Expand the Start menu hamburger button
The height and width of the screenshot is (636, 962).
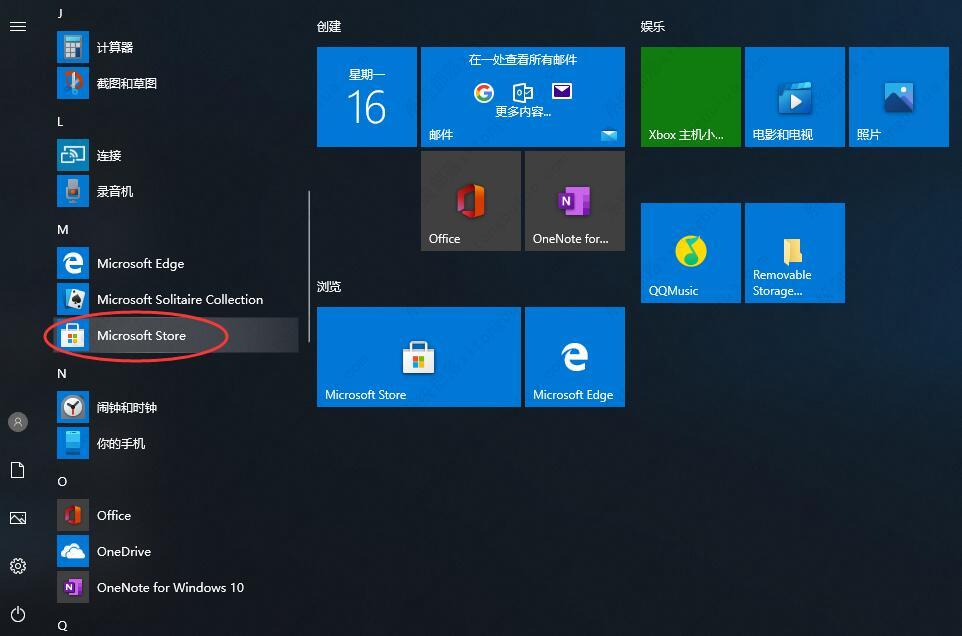click(17, 27)
